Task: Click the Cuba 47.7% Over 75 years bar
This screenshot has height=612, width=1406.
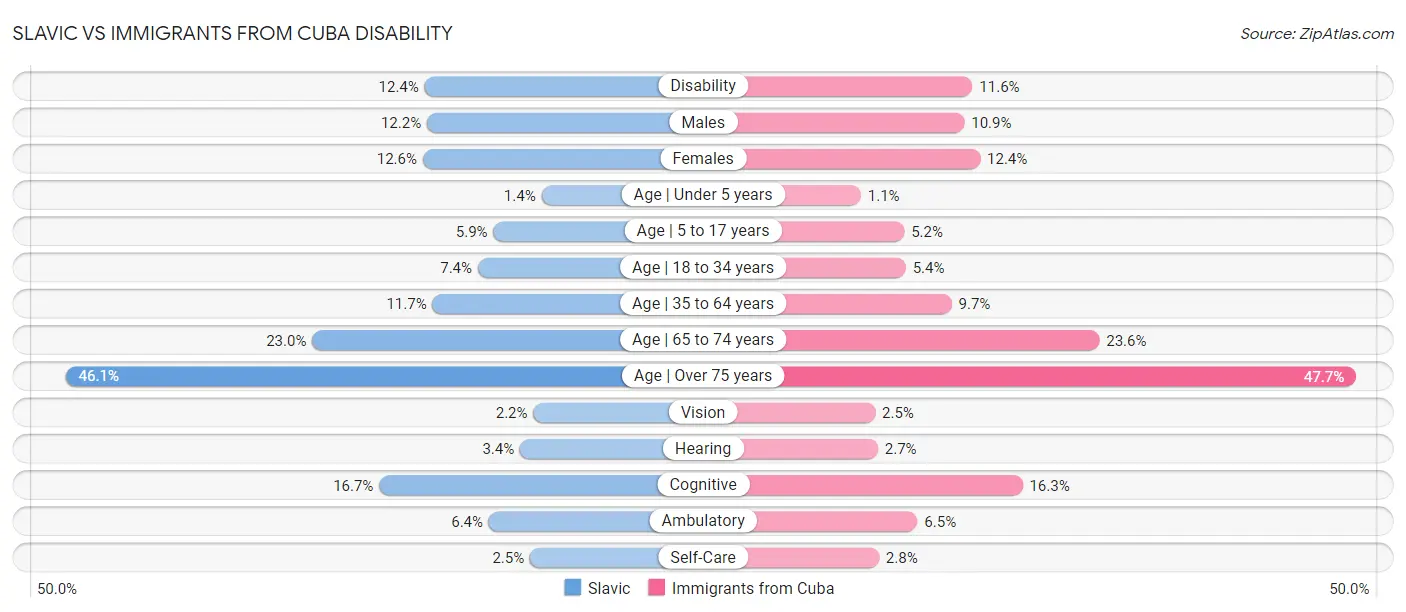Action: [1070, 376]
